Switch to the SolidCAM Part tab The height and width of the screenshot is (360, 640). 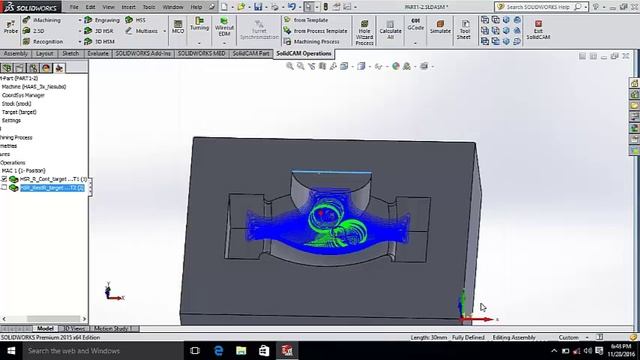click(251, 53)
